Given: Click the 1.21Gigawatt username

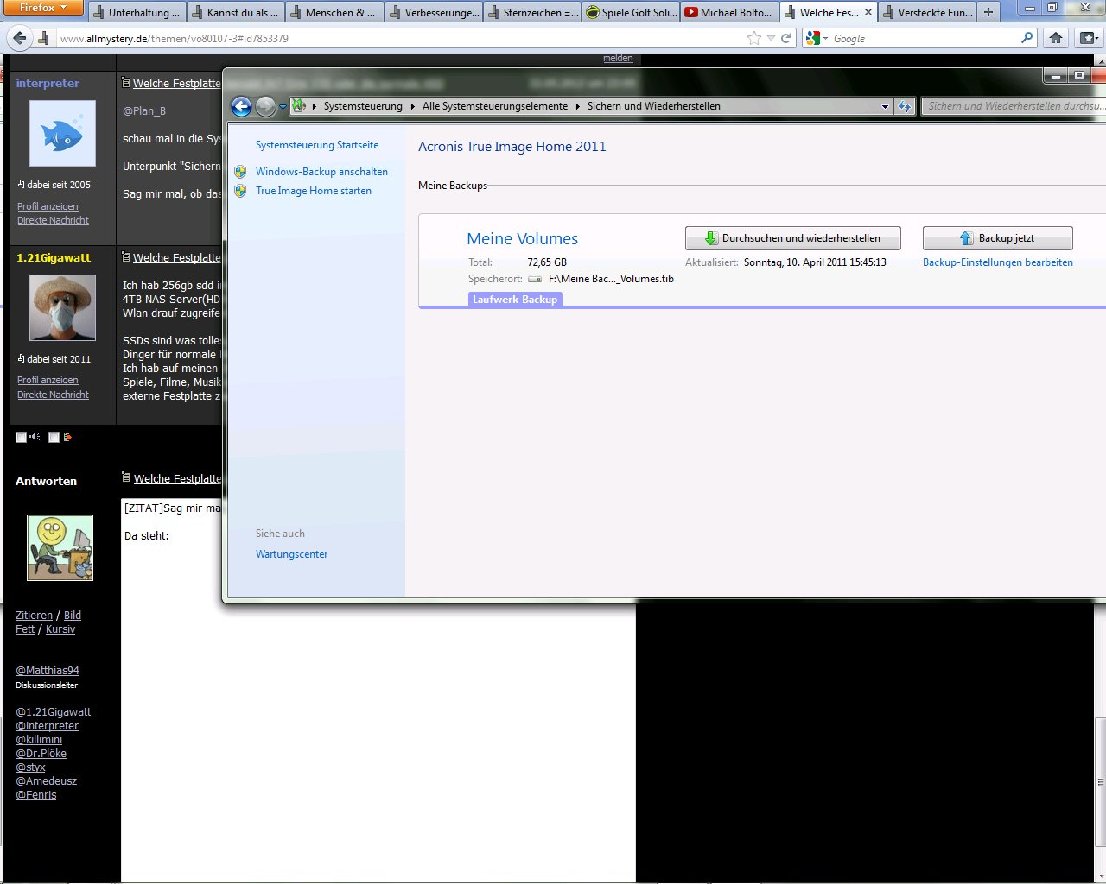Looking at the screenshot, I should point(54,258).
